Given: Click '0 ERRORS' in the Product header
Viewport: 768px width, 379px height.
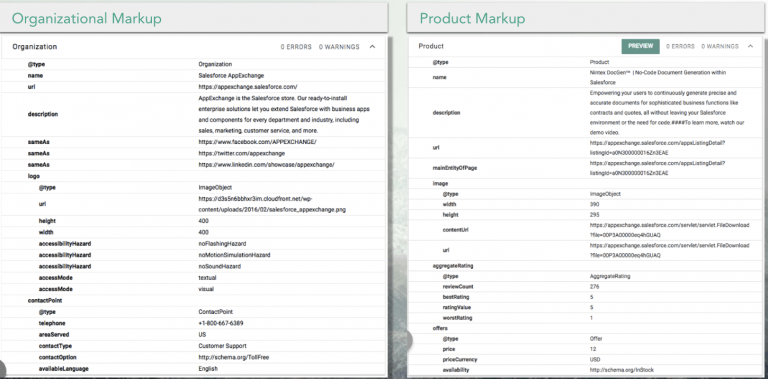Looking at the screenshot, I should (680, 46).
